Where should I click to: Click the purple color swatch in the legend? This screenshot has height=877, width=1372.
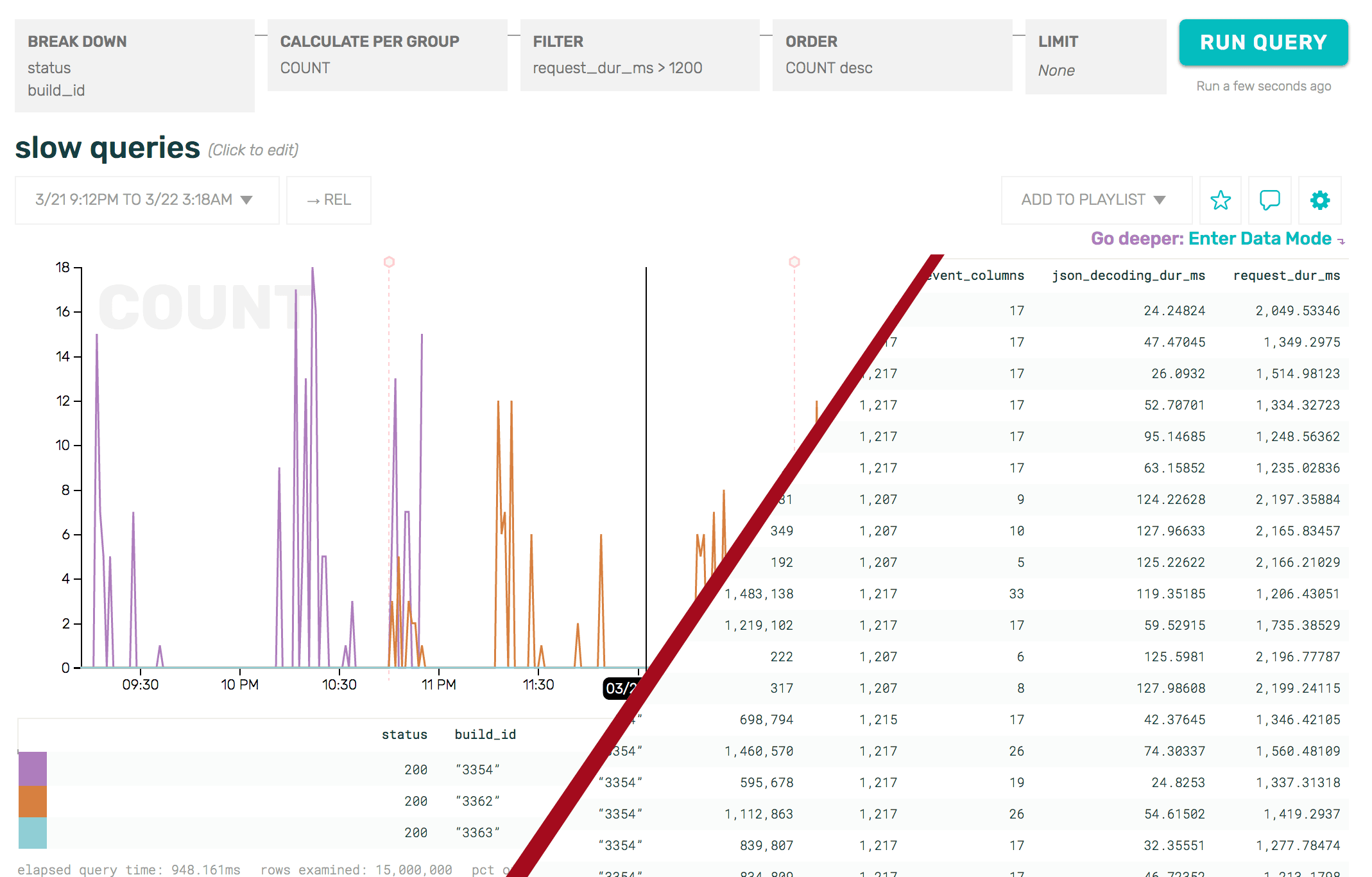tap(33, 769)
